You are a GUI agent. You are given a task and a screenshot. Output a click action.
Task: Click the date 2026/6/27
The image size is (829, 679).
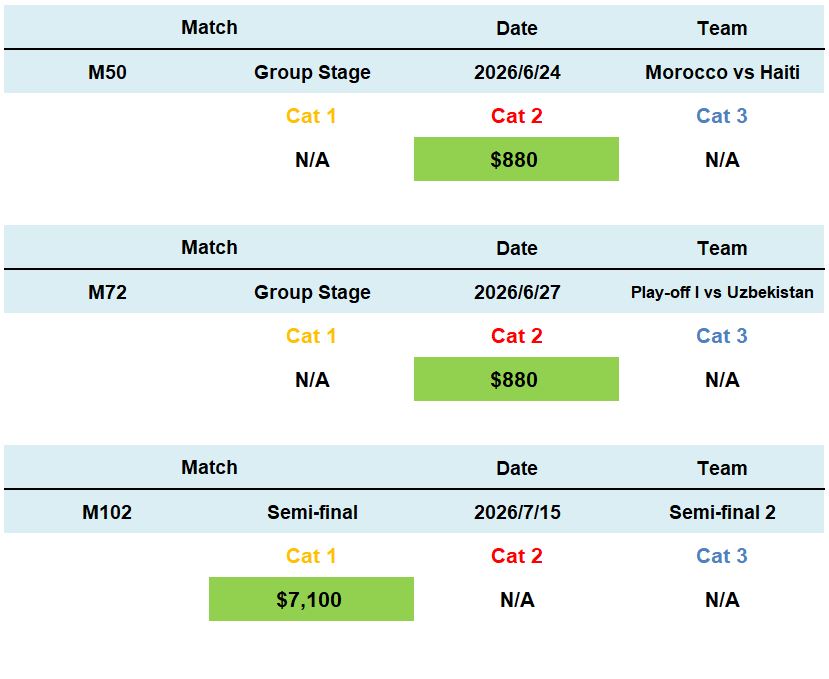517,292
